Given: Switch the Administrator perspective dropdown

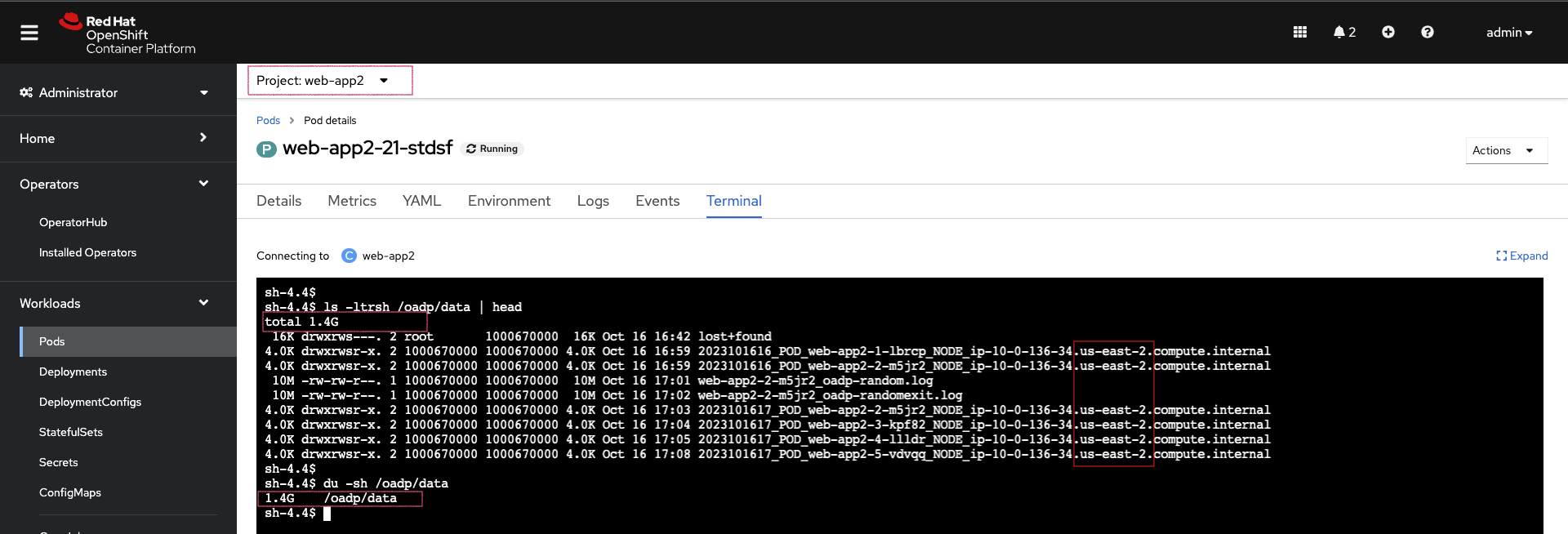Looking at the screenshot, I should click(114, 93).
